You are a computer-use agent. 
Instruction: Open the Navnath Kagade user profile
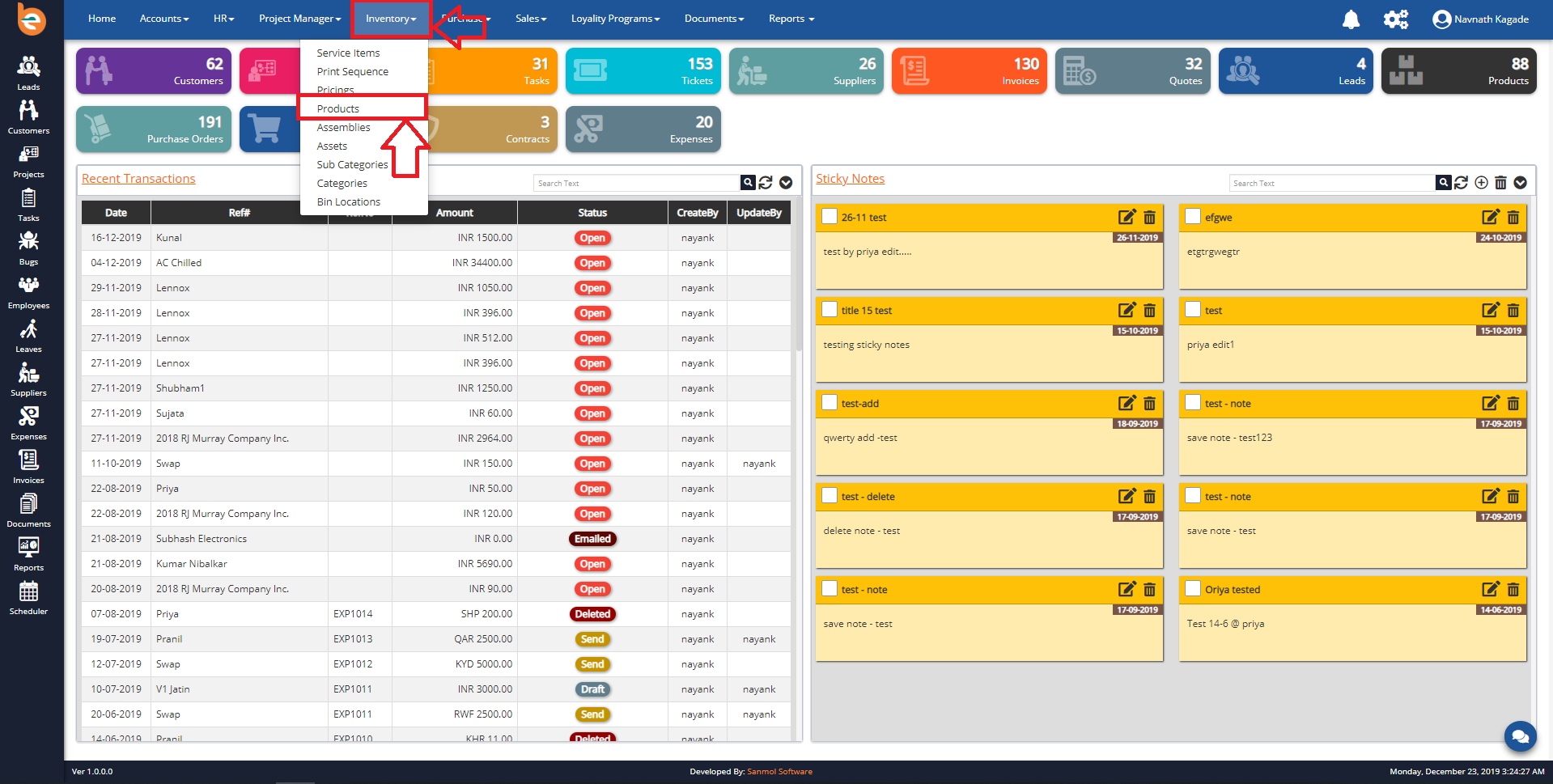tap(1480, 19)
